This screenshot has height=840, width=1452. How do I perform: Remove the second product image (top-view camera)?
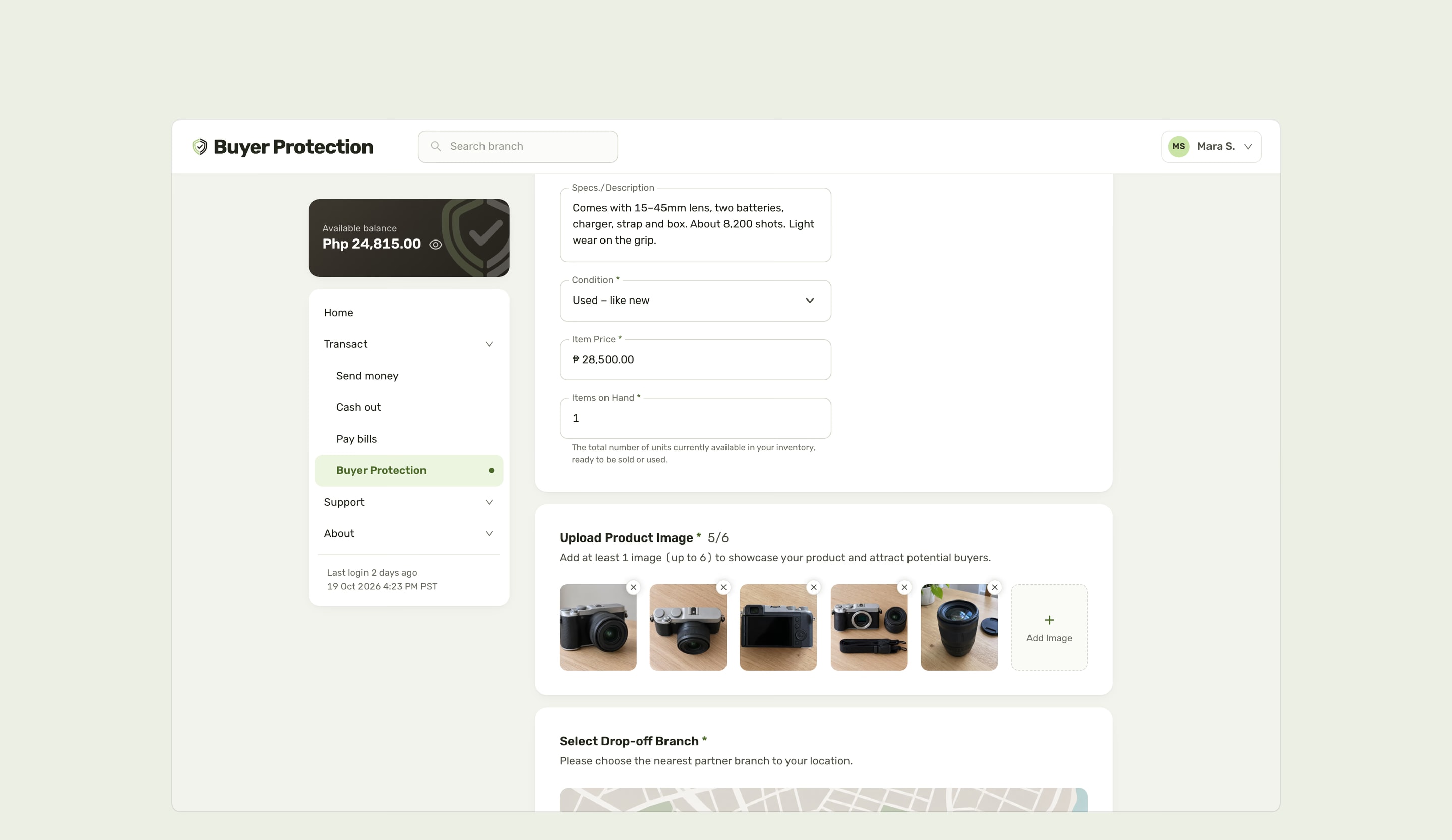(x=723, y=587)
